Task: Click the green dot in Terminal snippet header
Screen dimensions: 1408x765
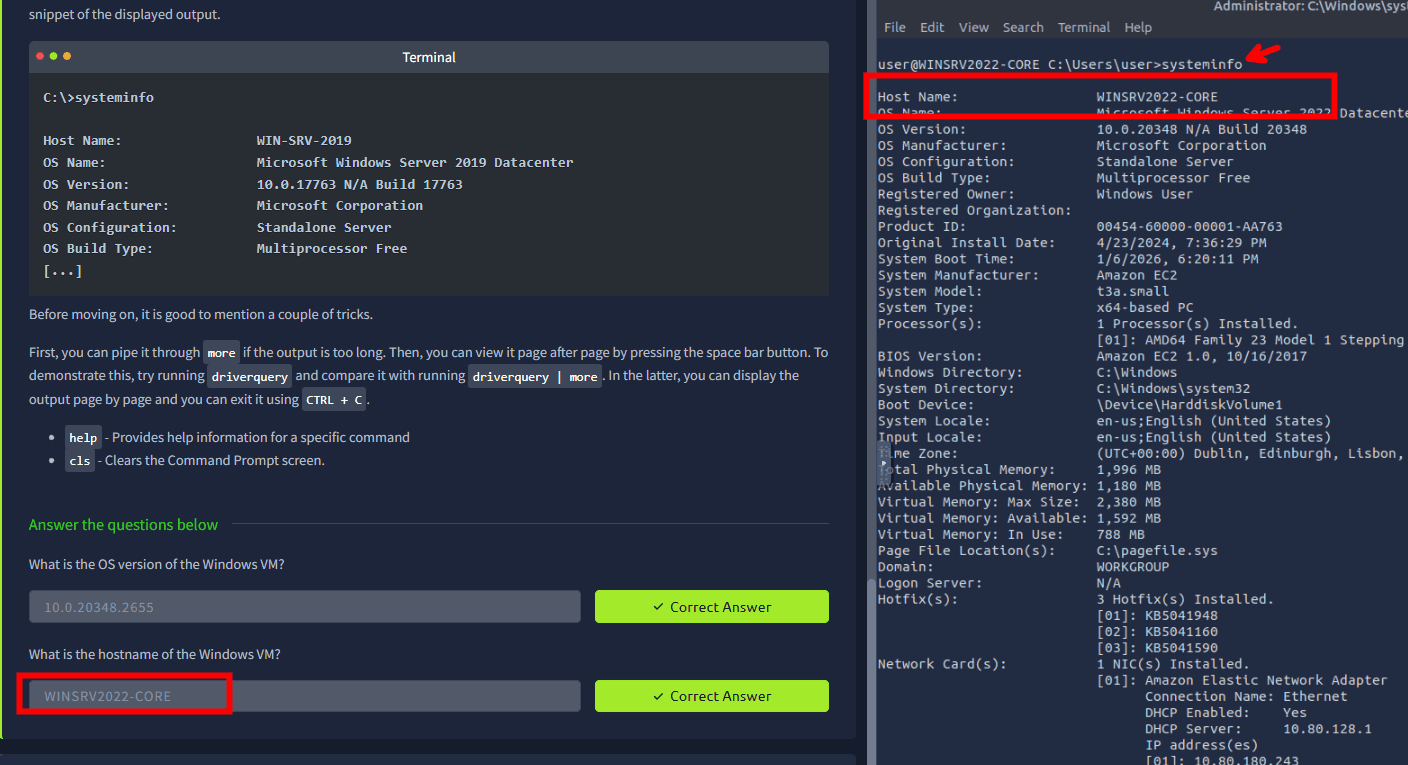Action: click(x=67, y=57)
